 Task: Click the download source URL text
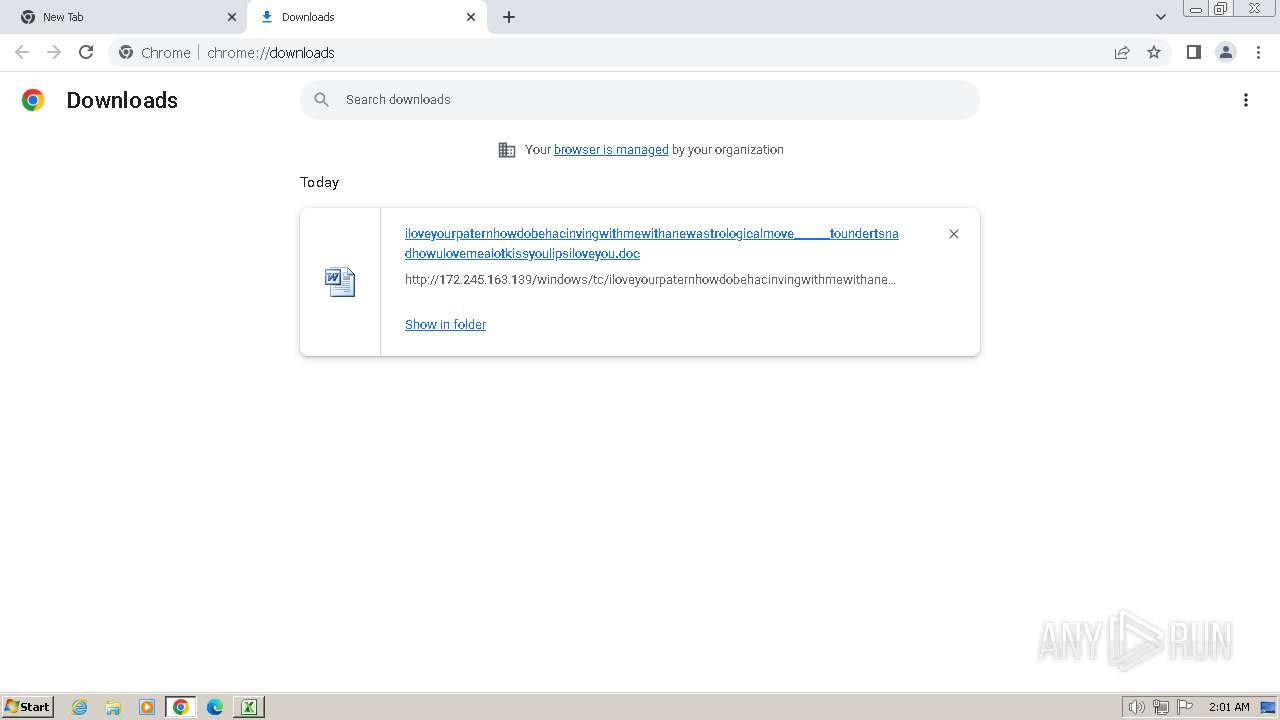coord(650,280)
